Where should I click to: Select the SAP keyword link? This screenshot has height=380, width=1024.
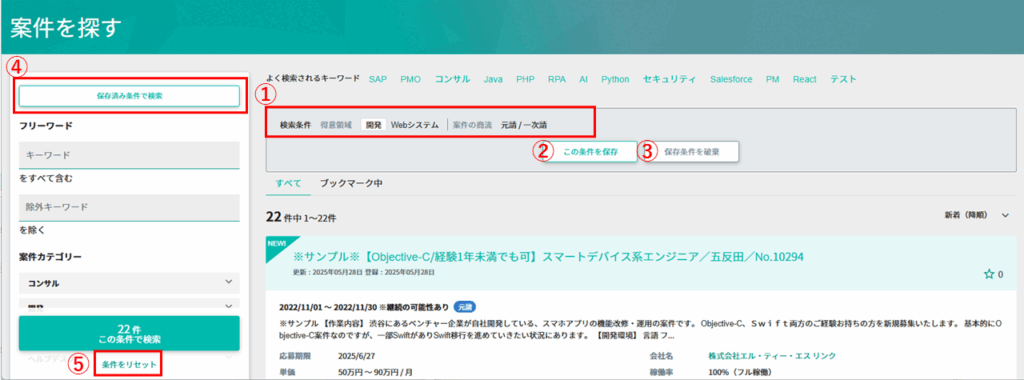377,79
